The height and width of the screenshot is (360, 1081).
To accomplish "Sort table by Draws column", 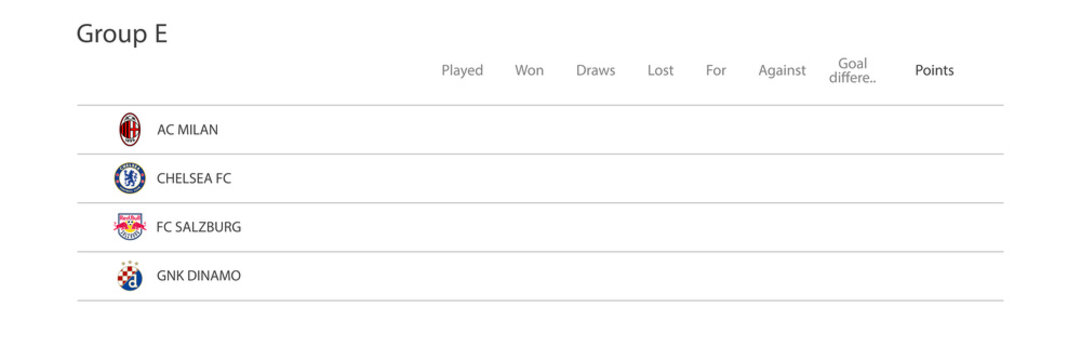I will click(x=596, y=70).
